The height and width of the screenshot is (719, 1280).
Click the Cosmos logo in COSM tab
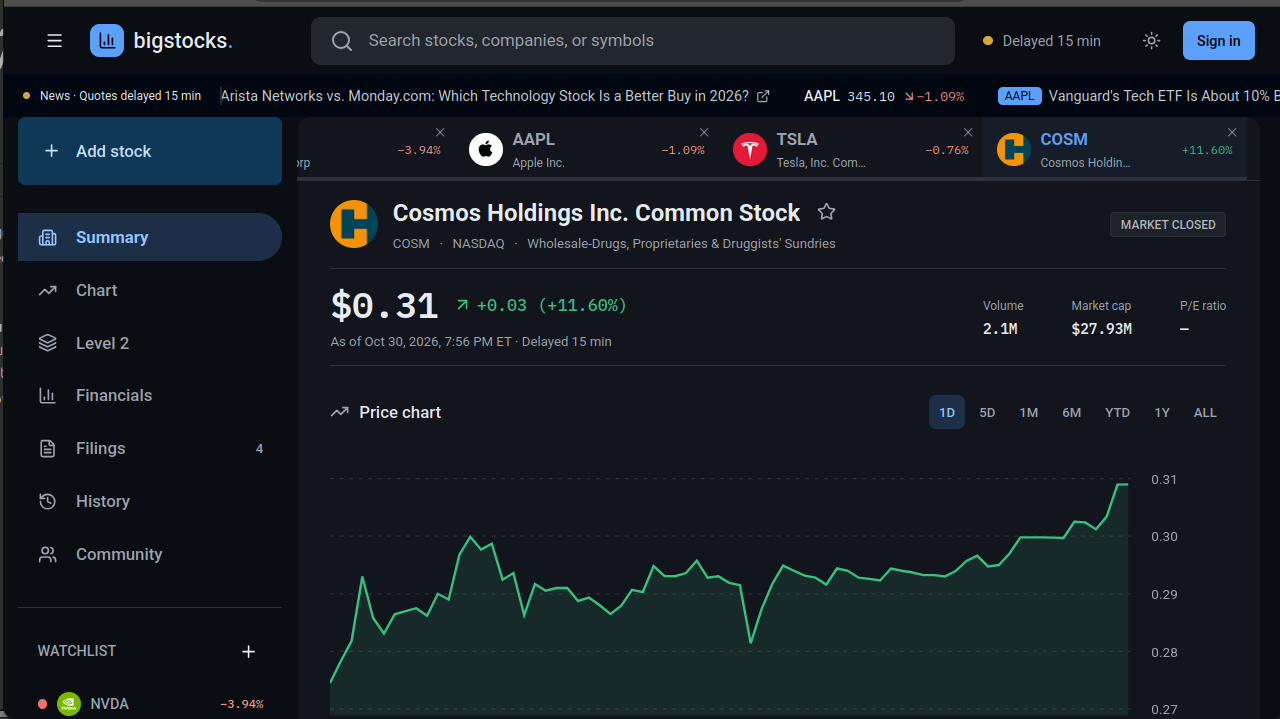click(1013, 150)
